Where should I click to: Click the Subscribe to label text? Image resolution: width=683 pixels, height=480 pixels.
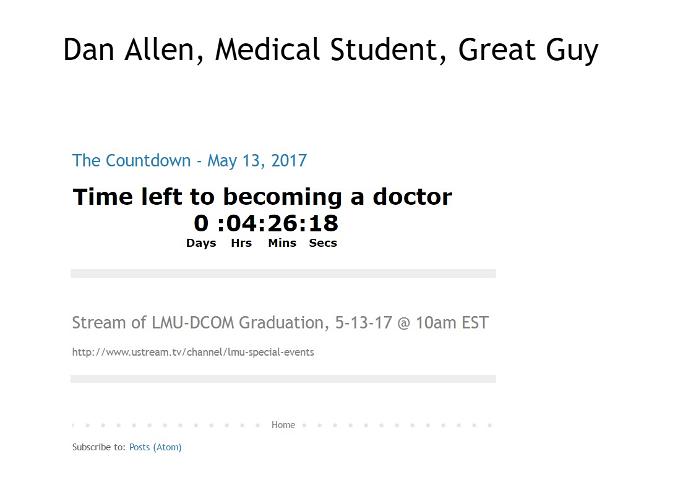click(x=99, y=447)
